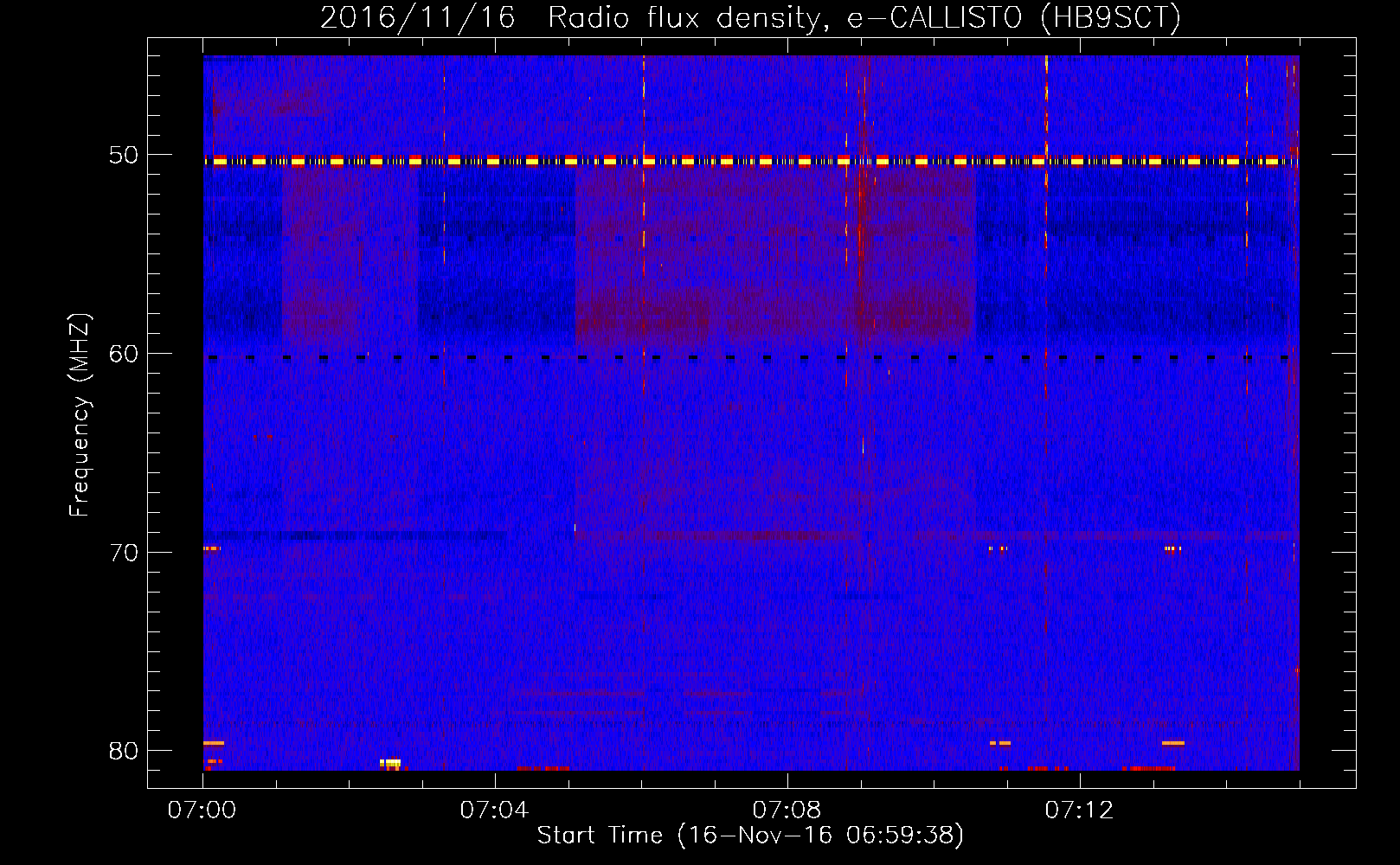Click the '07:00' time tick label
The image size is (1400, 865).
click(x=202, y=811)
